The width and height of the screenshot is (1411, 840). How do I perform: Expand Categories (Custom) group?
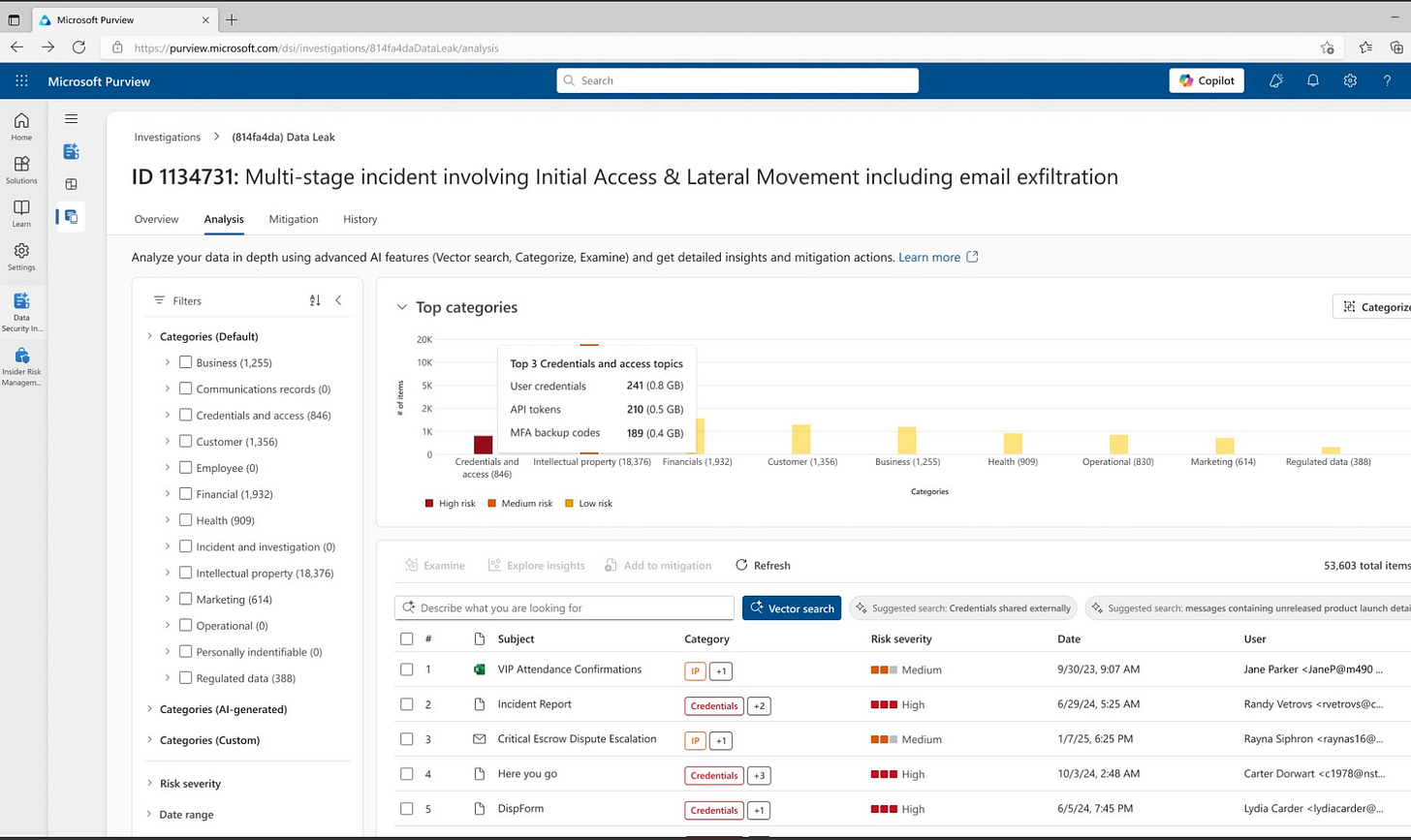click(149, 740)
